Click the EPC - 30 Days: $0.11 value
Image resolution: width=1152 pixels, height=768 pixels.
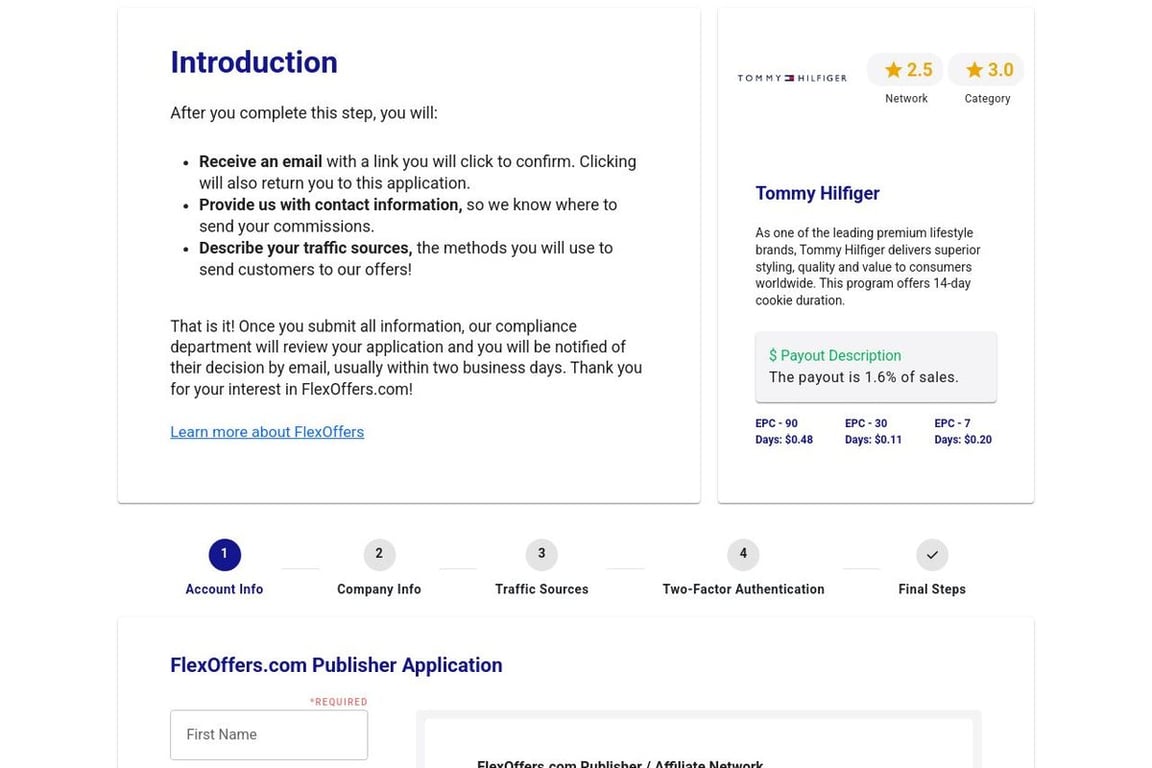pos(873,431)
